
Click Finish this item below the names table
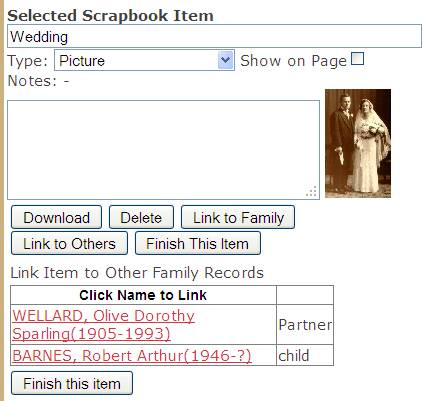coord(72,383)
